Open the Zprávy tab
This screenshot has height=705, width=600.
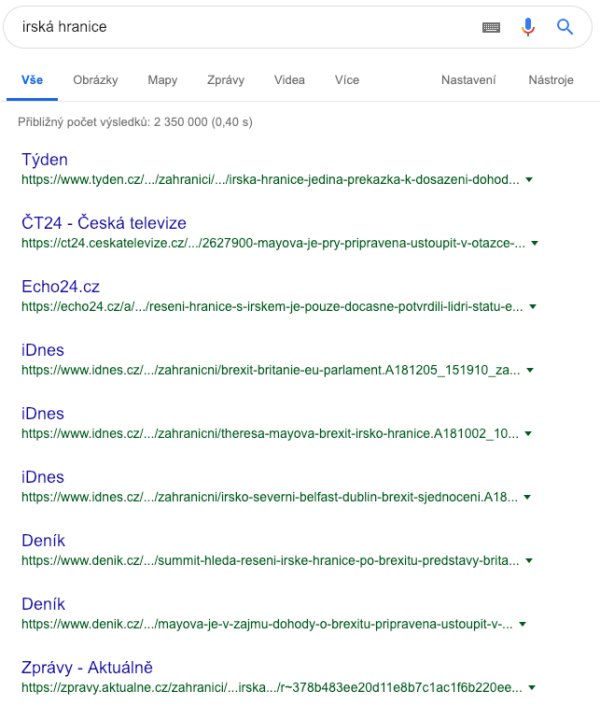[x=226, y=80]
